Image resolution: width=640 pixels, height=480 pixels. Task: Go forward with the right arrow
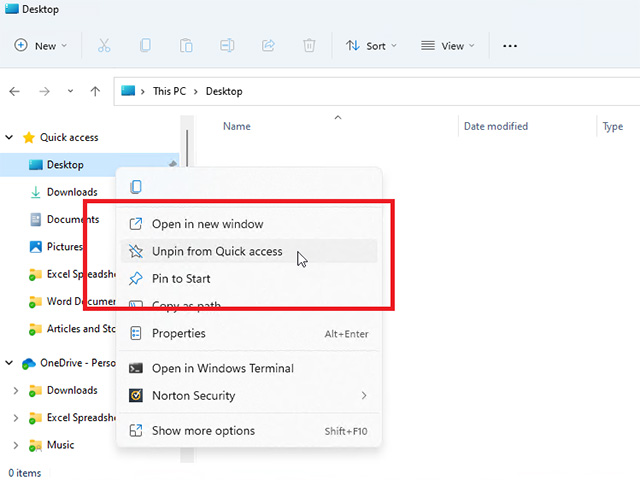44,91
